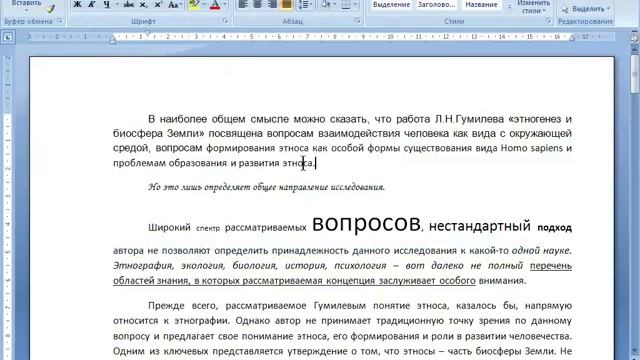
Task: Click the italic word Этнография
Action: [x=143, y=266]
